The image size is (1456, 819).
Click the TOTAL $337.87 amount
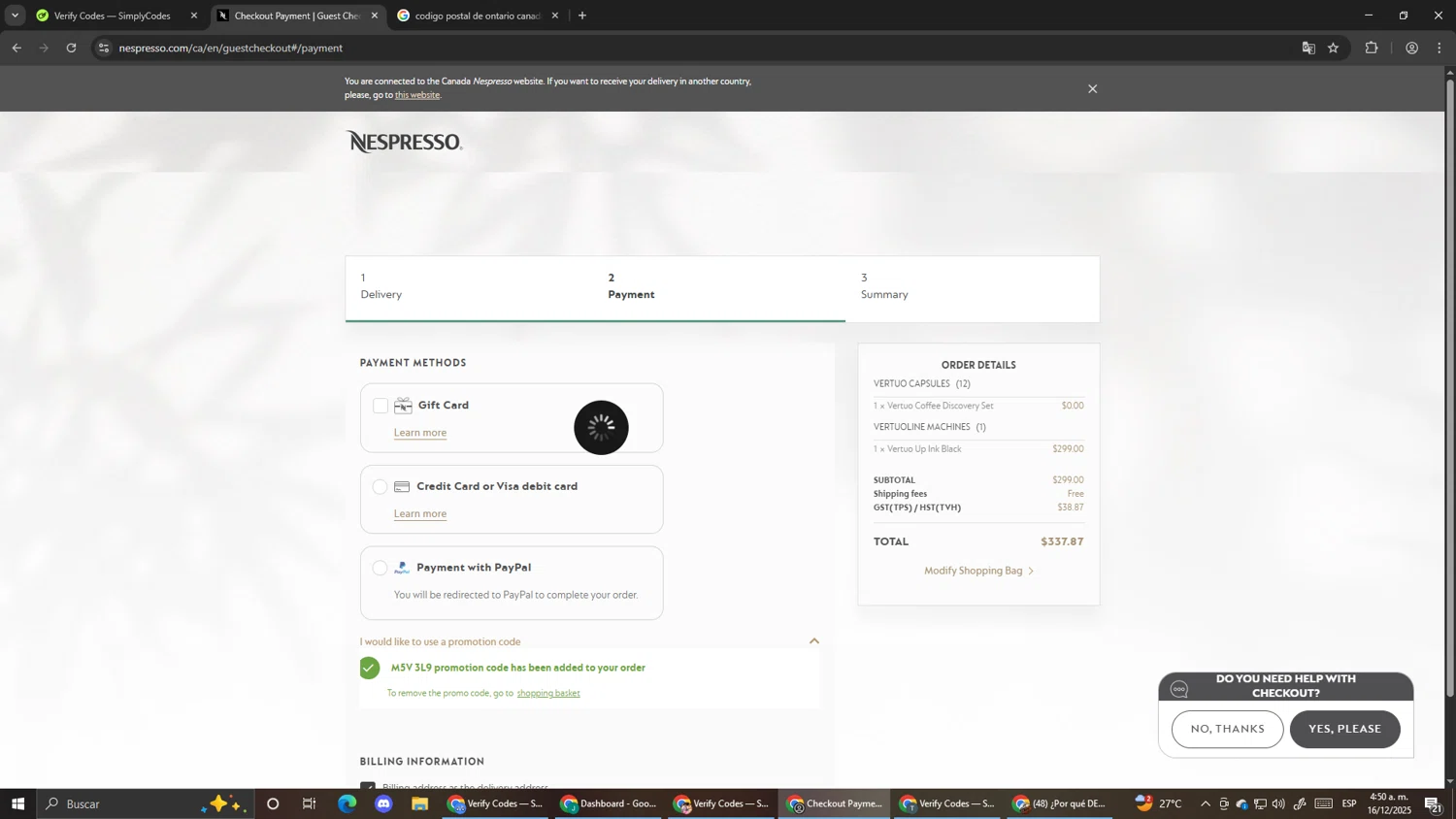[x=1062, y=541]
